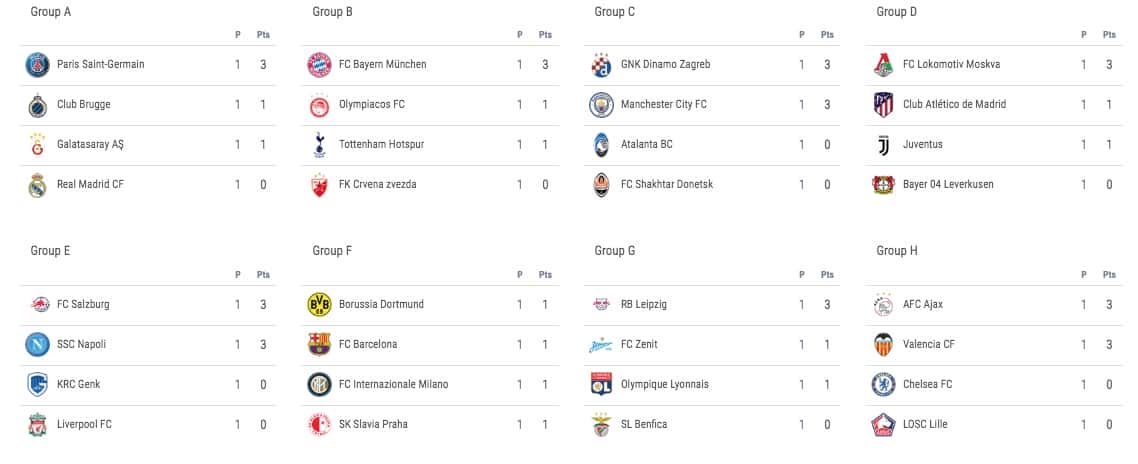Click the Juventus logo icon
Screen dimensions: 1138x464
tap(883, 145)
